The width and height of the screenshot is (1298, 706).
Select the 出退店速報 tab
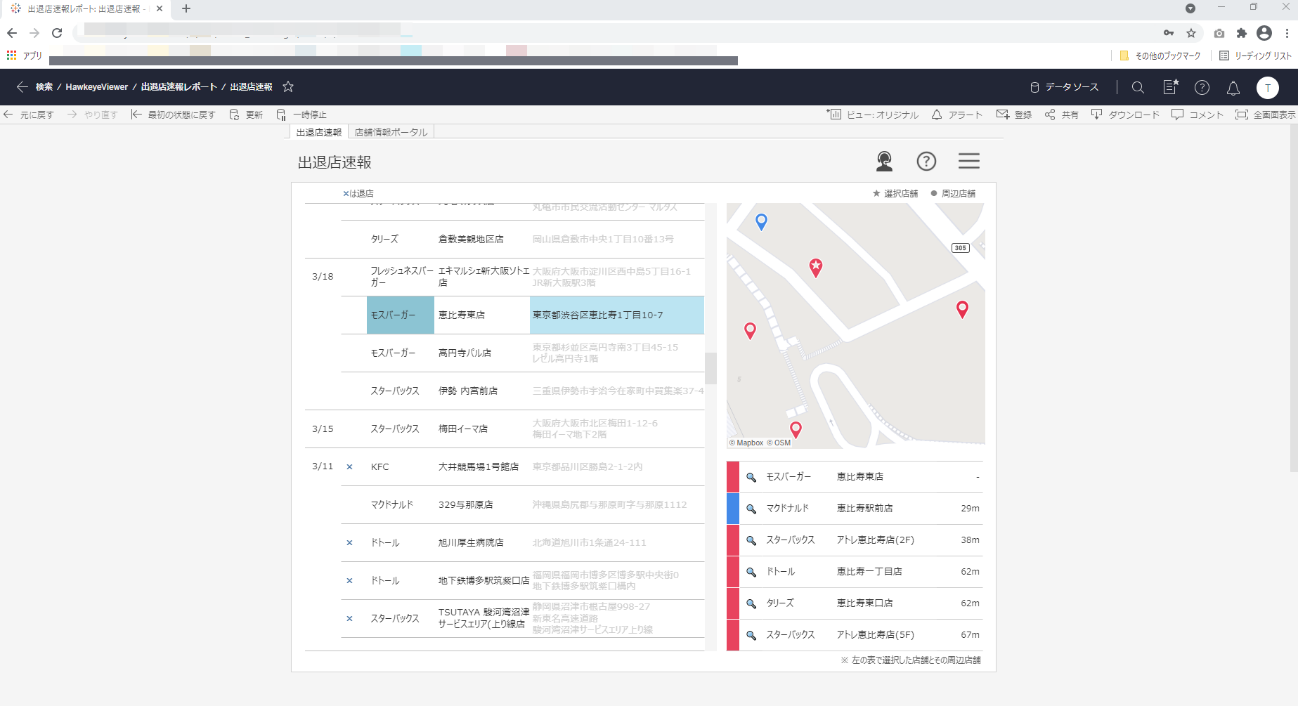click(319, 132)
